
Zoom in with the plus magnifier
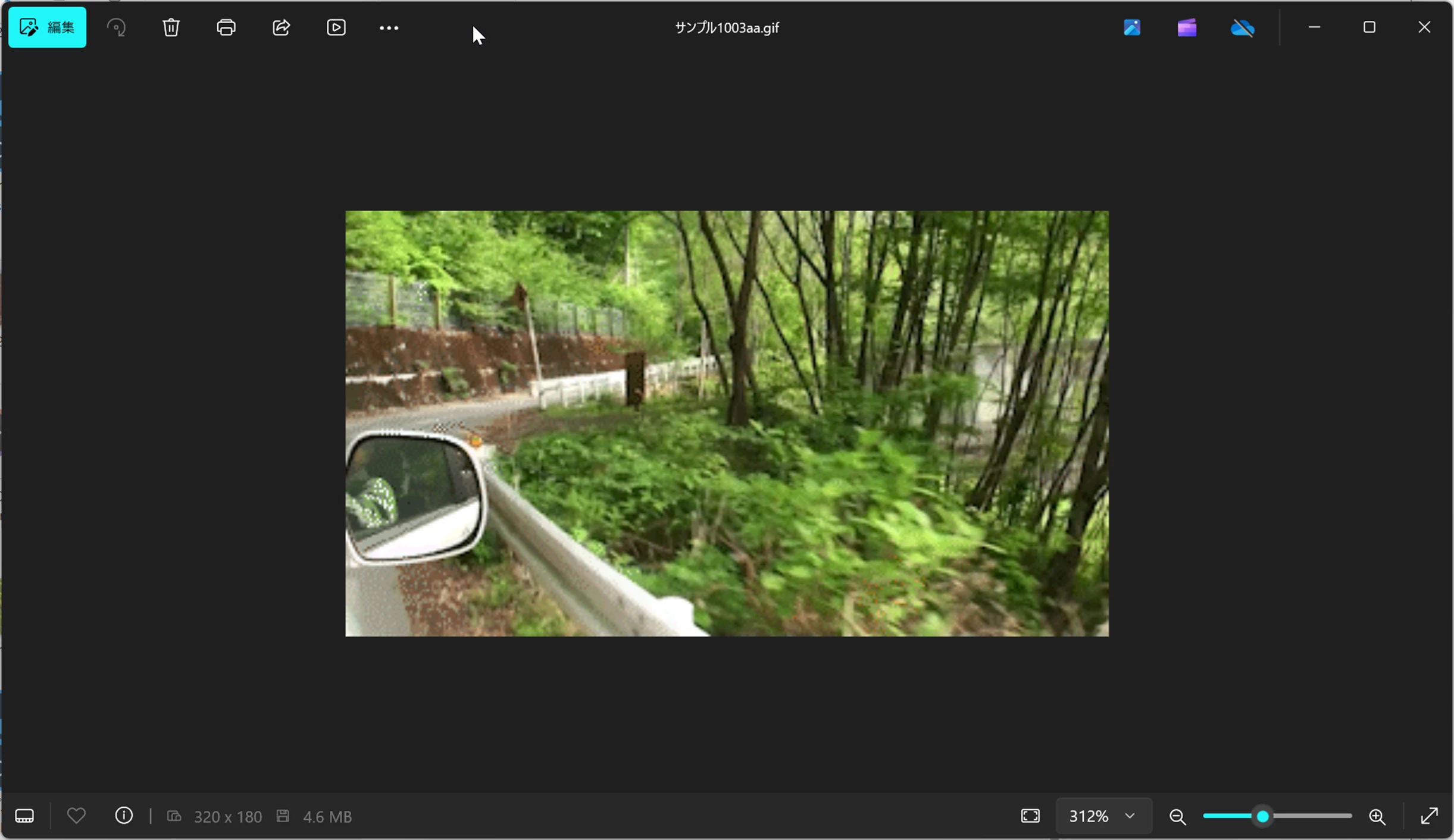point(1377,816)
